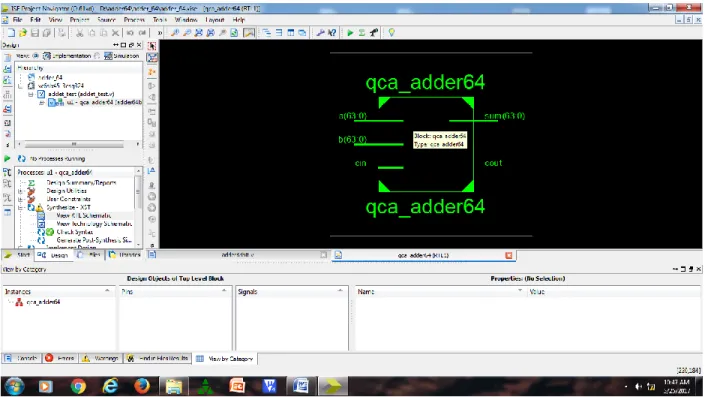Switch to the Libraries tab

[125, 255]
